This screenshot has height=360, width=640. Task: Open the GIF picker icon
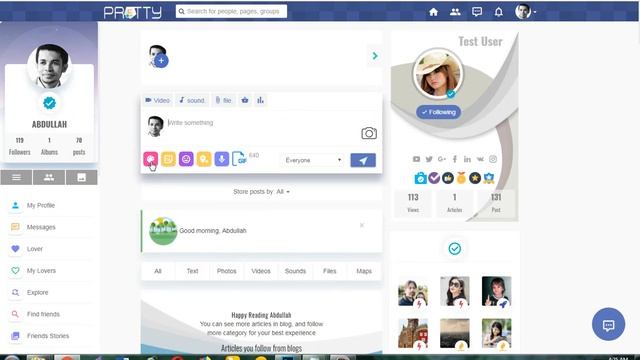(x=239, y=159)
